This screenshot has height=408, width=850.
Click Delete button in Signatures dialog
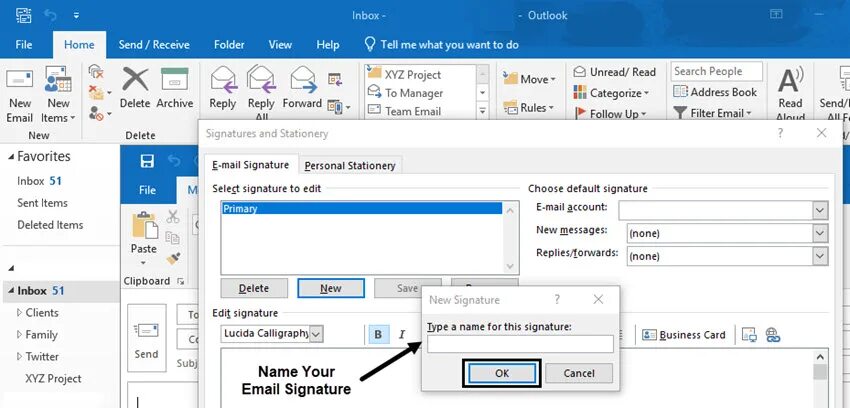pos(254,289)
